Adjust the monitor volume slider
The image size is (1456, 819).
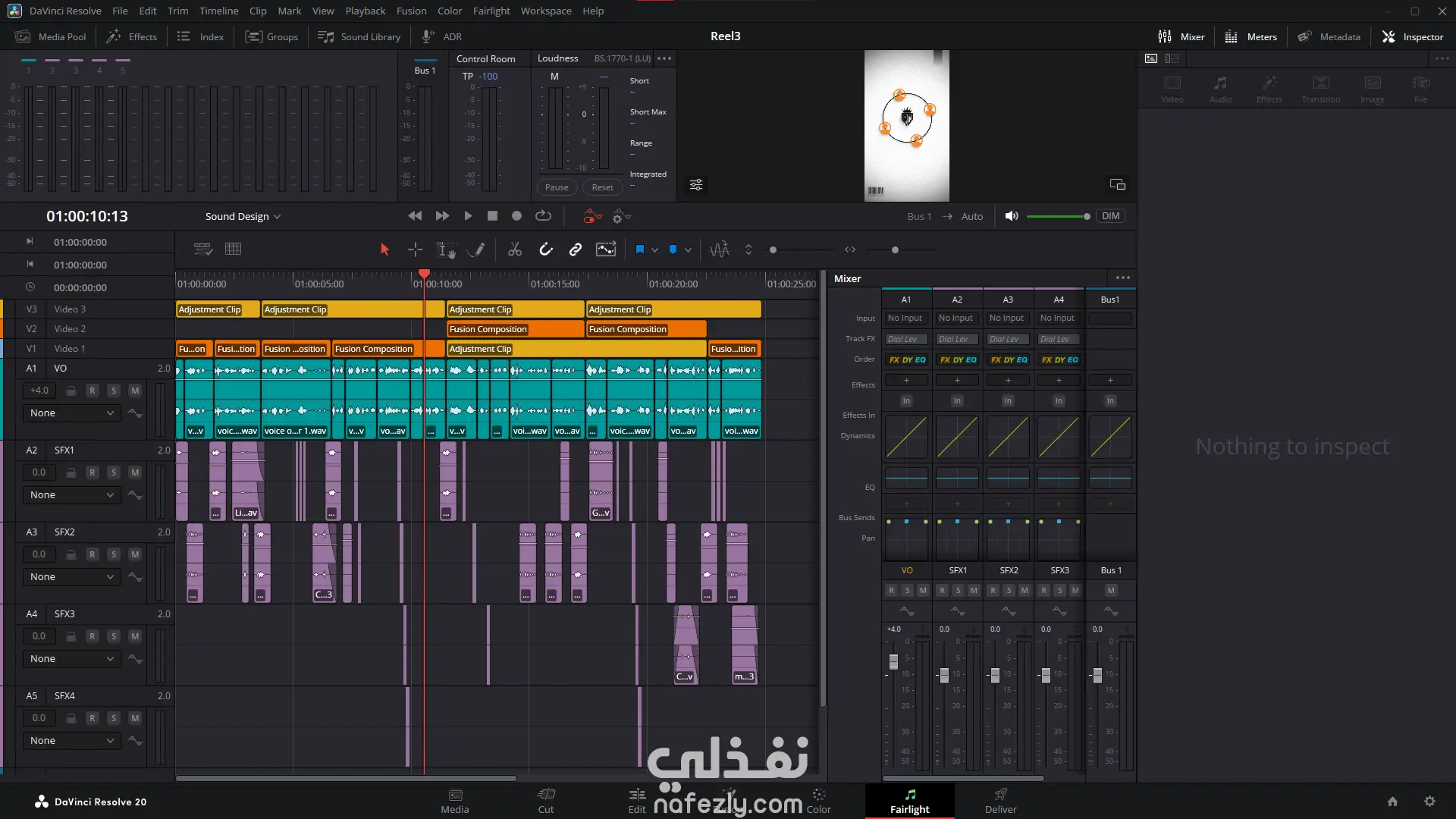[1086, 217]
